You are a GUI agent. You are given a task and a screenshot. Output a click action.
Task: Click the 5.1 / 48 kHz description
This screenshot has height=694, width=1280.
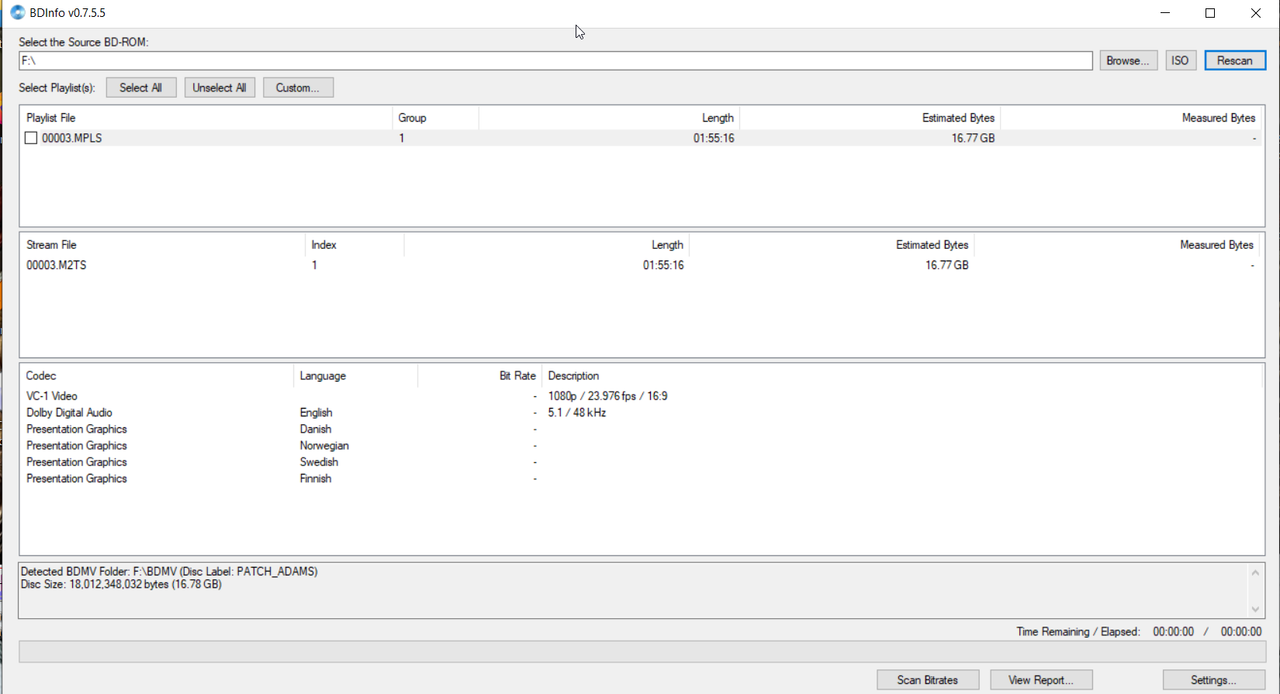click(x=577, y=412)
